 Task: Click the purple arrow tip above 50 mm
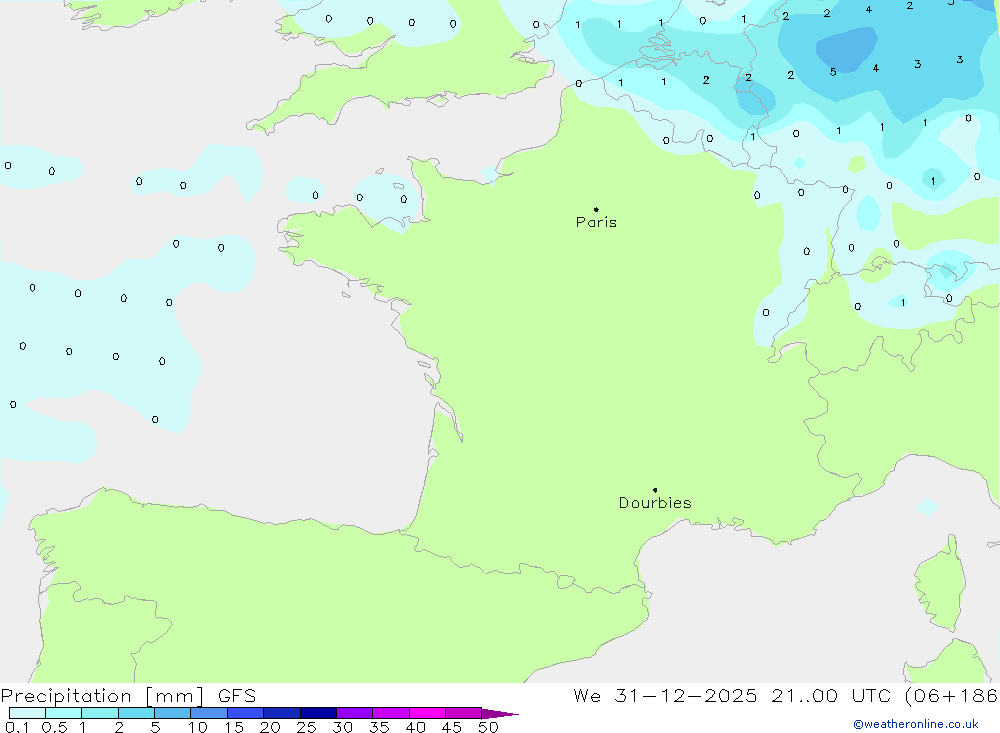click(x=500, y=714)
